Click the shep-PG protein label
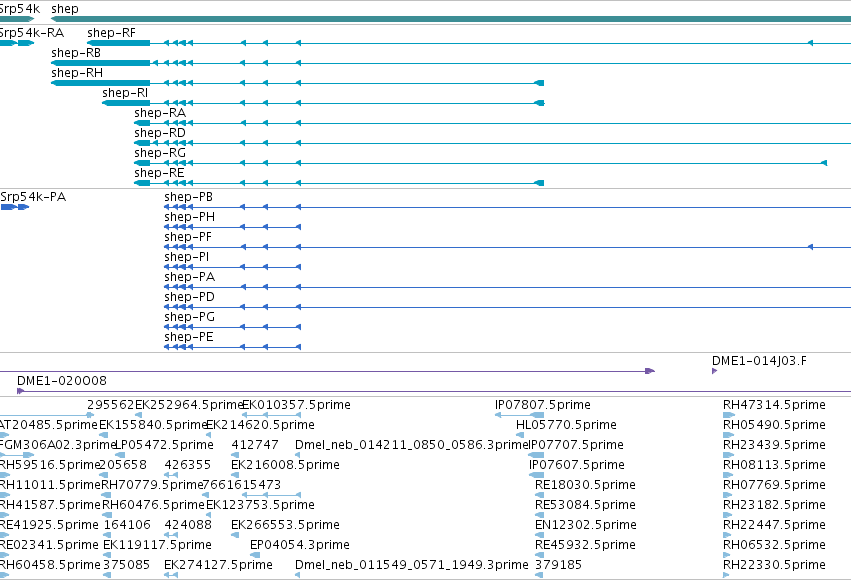Image resolution: width=851 pixels, height=580 pixels. tap(189, 317)
